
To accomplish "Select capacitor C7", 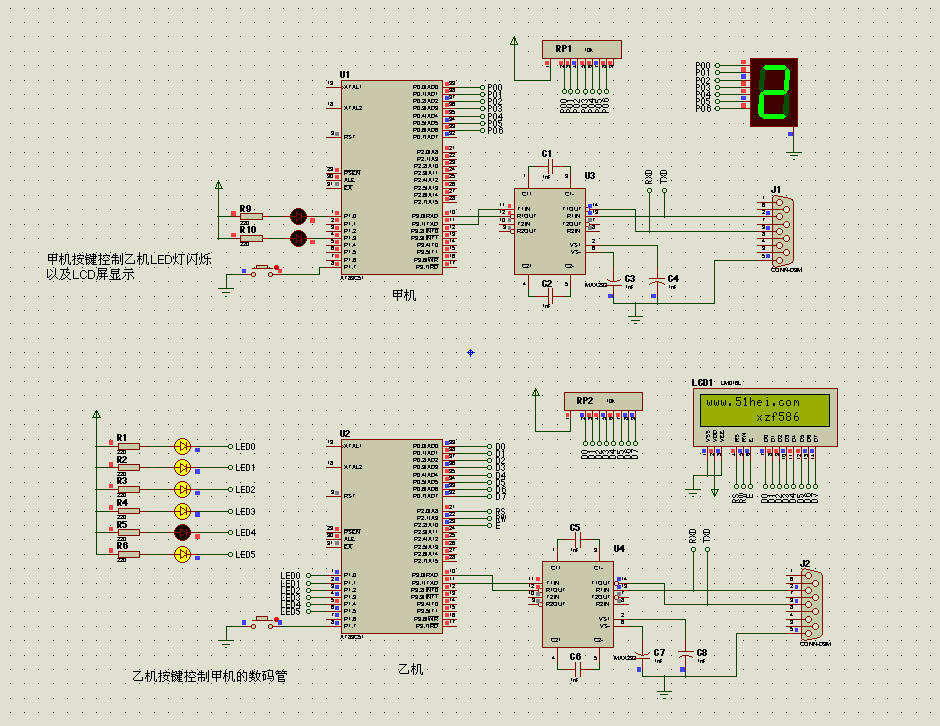I will [643, 654].
